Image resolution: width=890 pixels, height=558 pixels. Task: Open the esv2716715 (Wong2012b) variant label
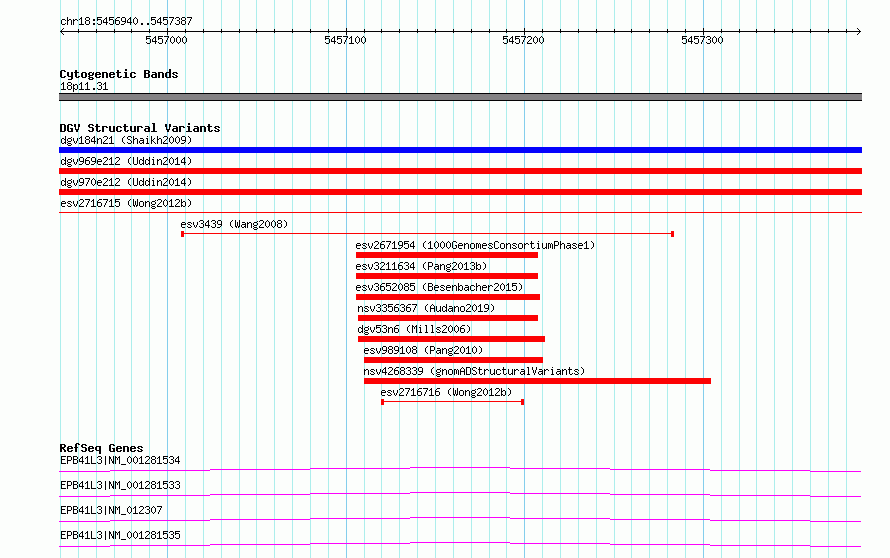click(126, 203)
